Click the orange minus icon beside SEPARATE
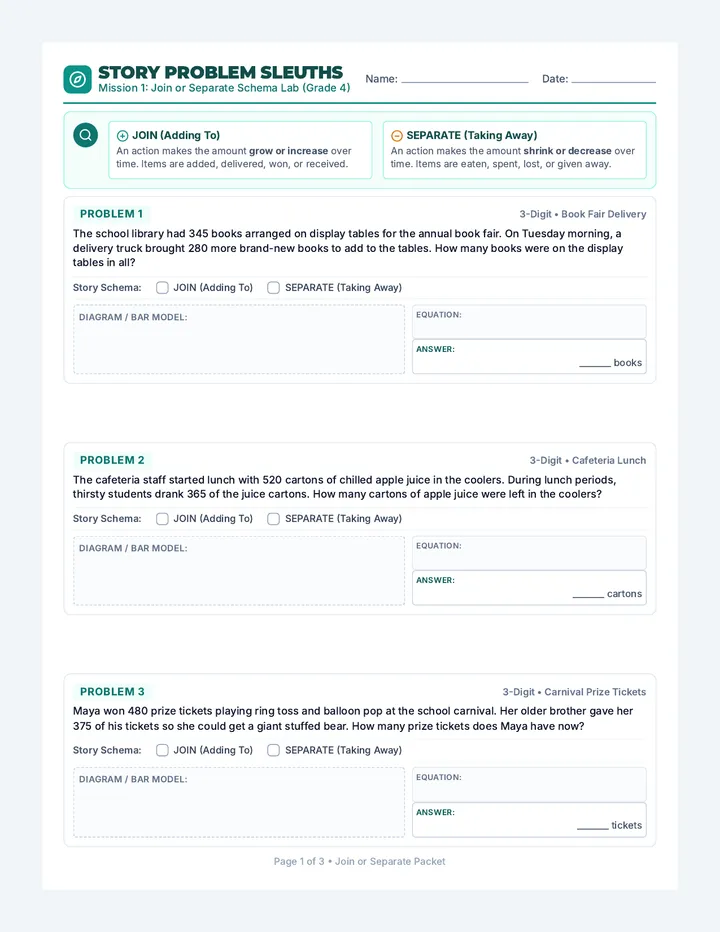720x932 pixels. (x=397, y=136)
